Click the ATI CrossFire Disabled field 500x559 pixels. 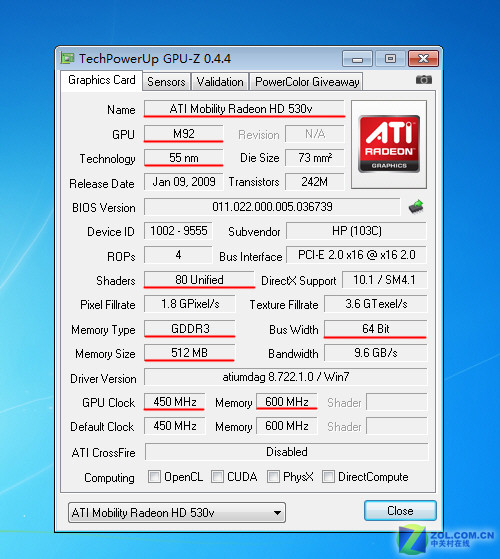coord(287,452)
